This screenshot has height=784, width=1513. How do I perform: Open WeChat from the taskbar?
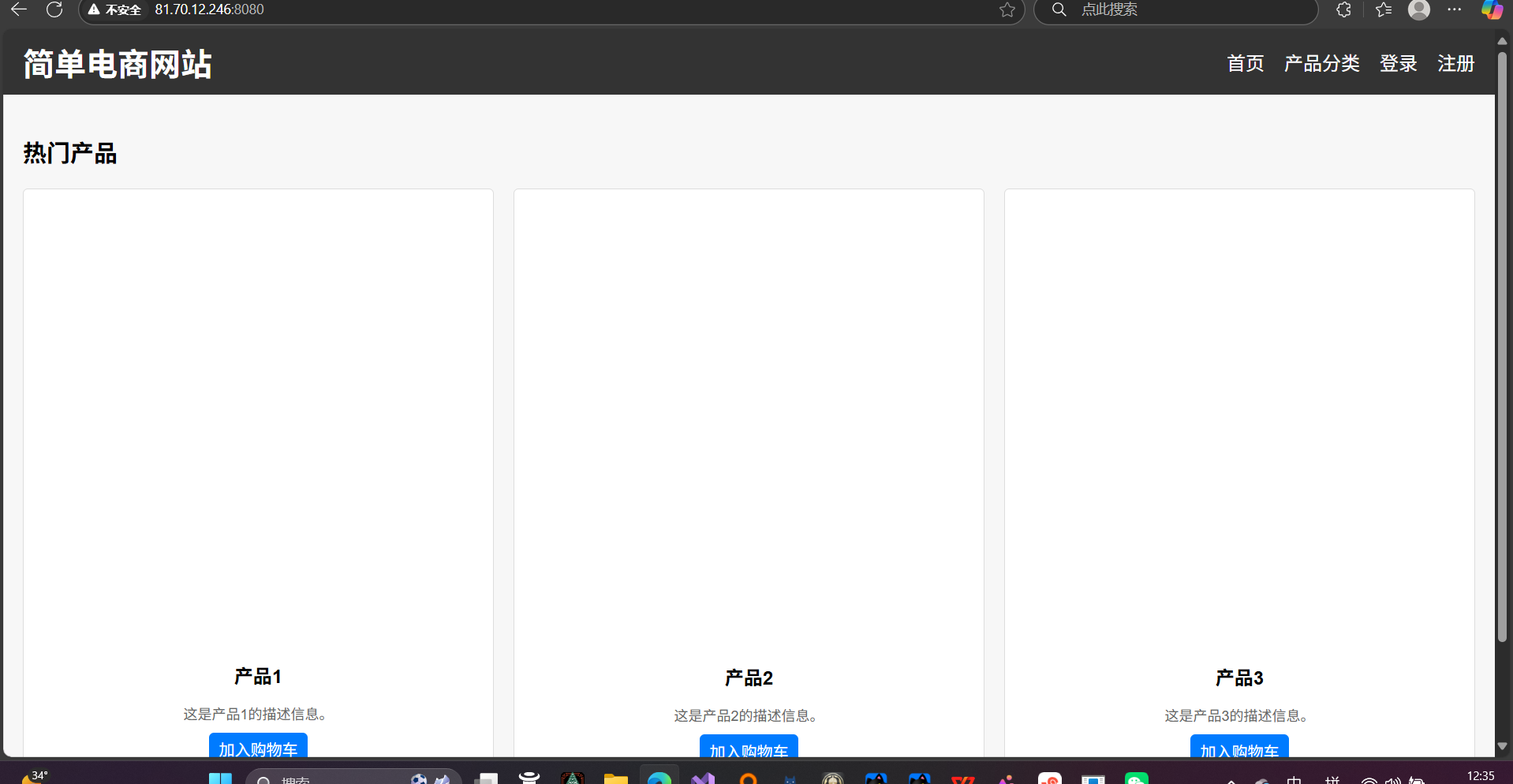pos(1137,778)
